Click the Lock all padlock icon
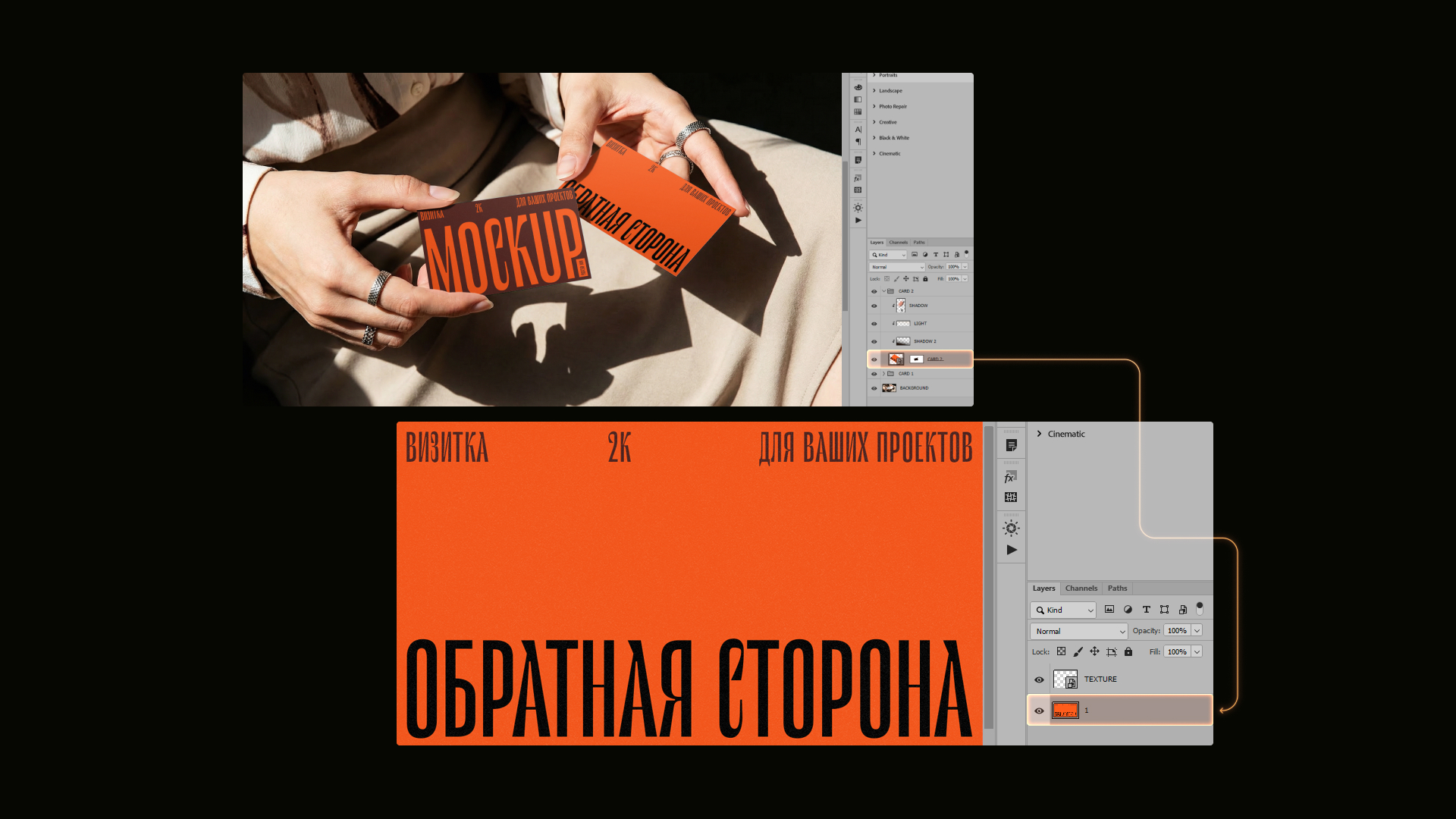Screen dimensions: 1456x819 (1128, 651)
